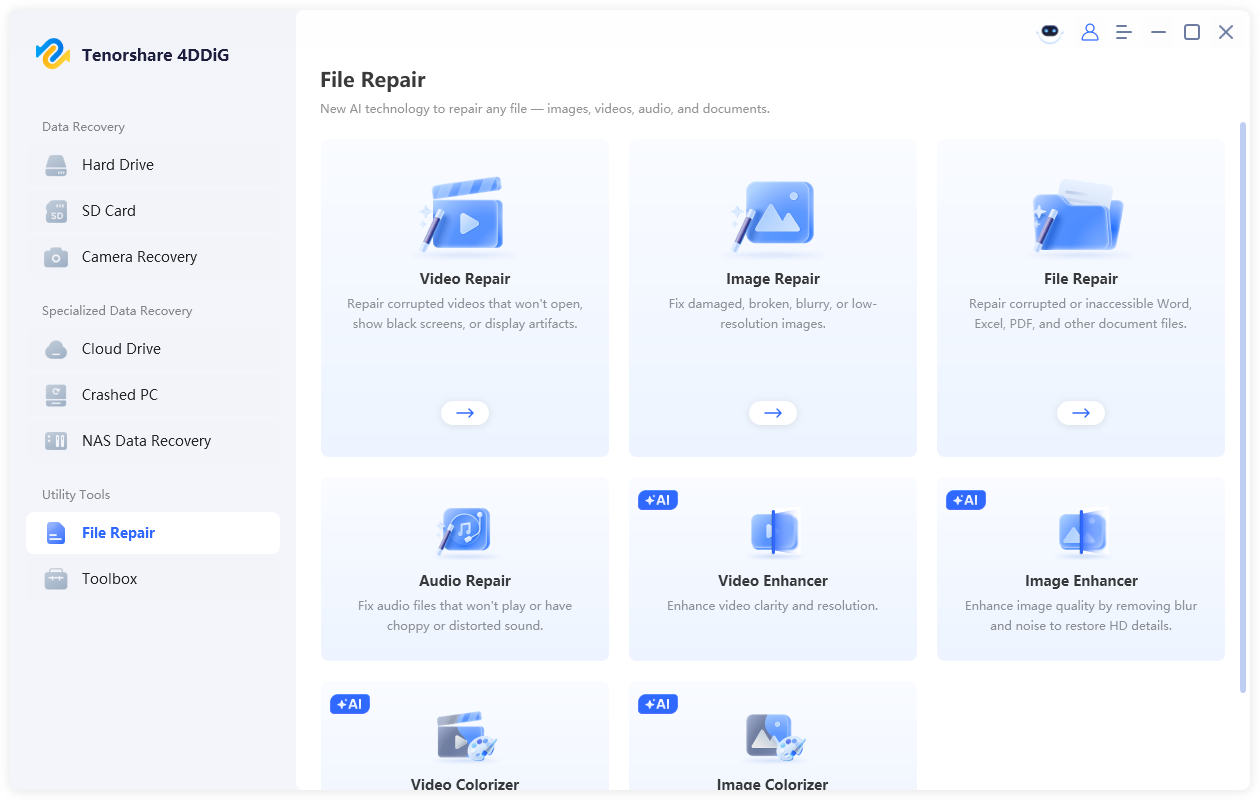Click the File Repair folder icon
The image size is (1260, 800).
pos(1078,216)
